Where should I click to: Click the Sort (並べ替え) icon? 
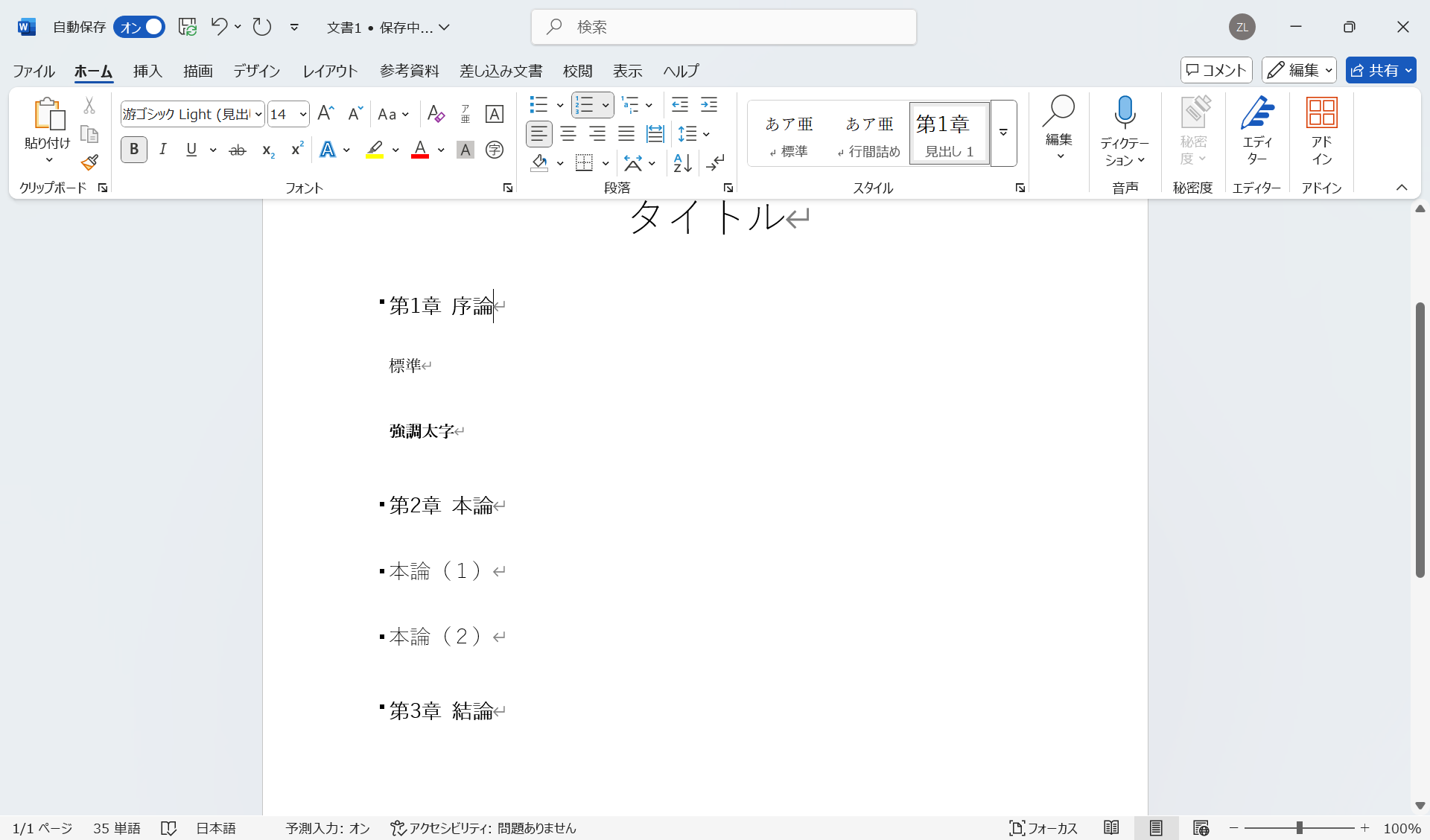click(x=681, y=163)
